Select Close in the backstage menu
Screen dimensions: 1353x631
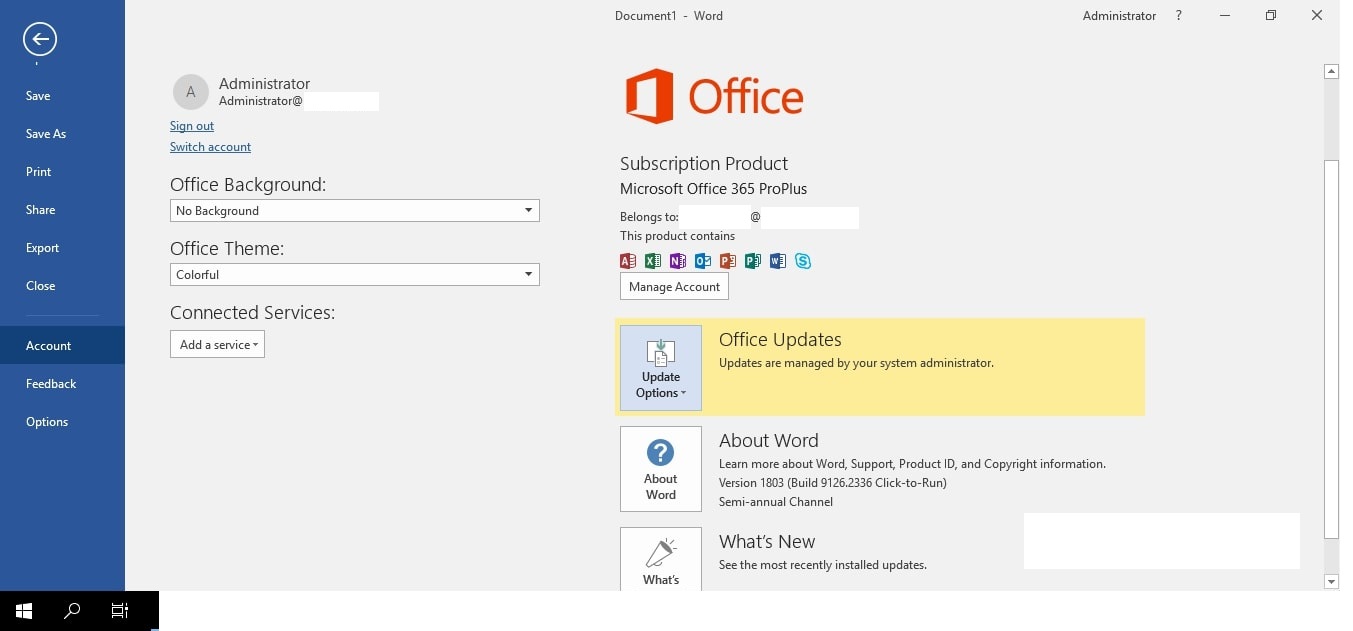click(x=62, y=286)
